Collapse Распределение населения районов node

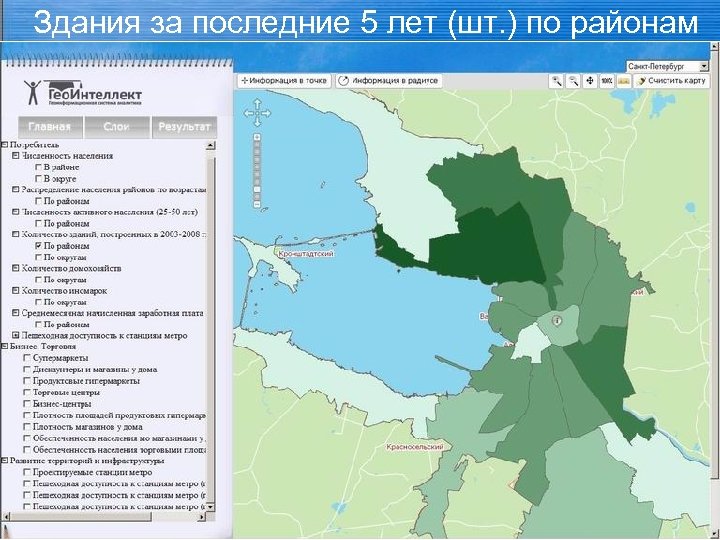(x=16, y=190)
